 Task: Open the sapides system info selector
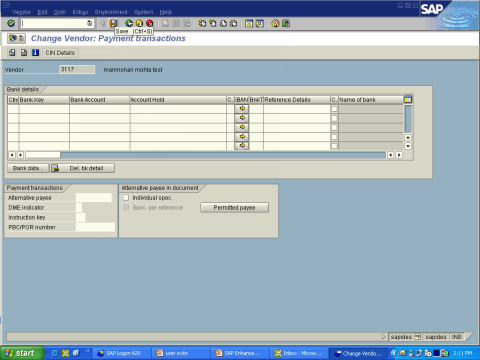tap(418, 337)
